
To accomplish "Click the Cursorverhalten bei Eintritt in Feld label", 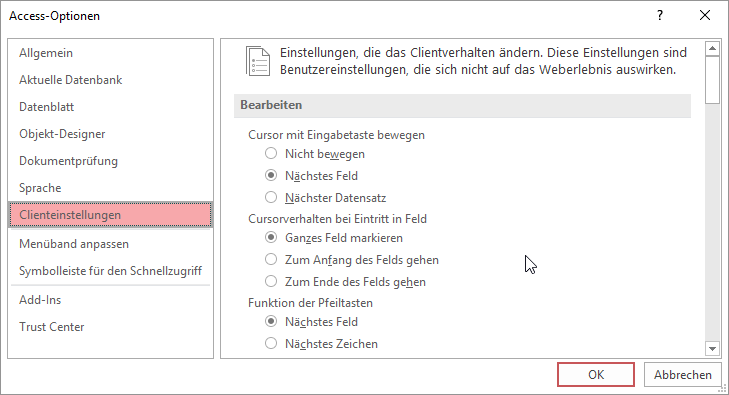I will pos(337,219).
